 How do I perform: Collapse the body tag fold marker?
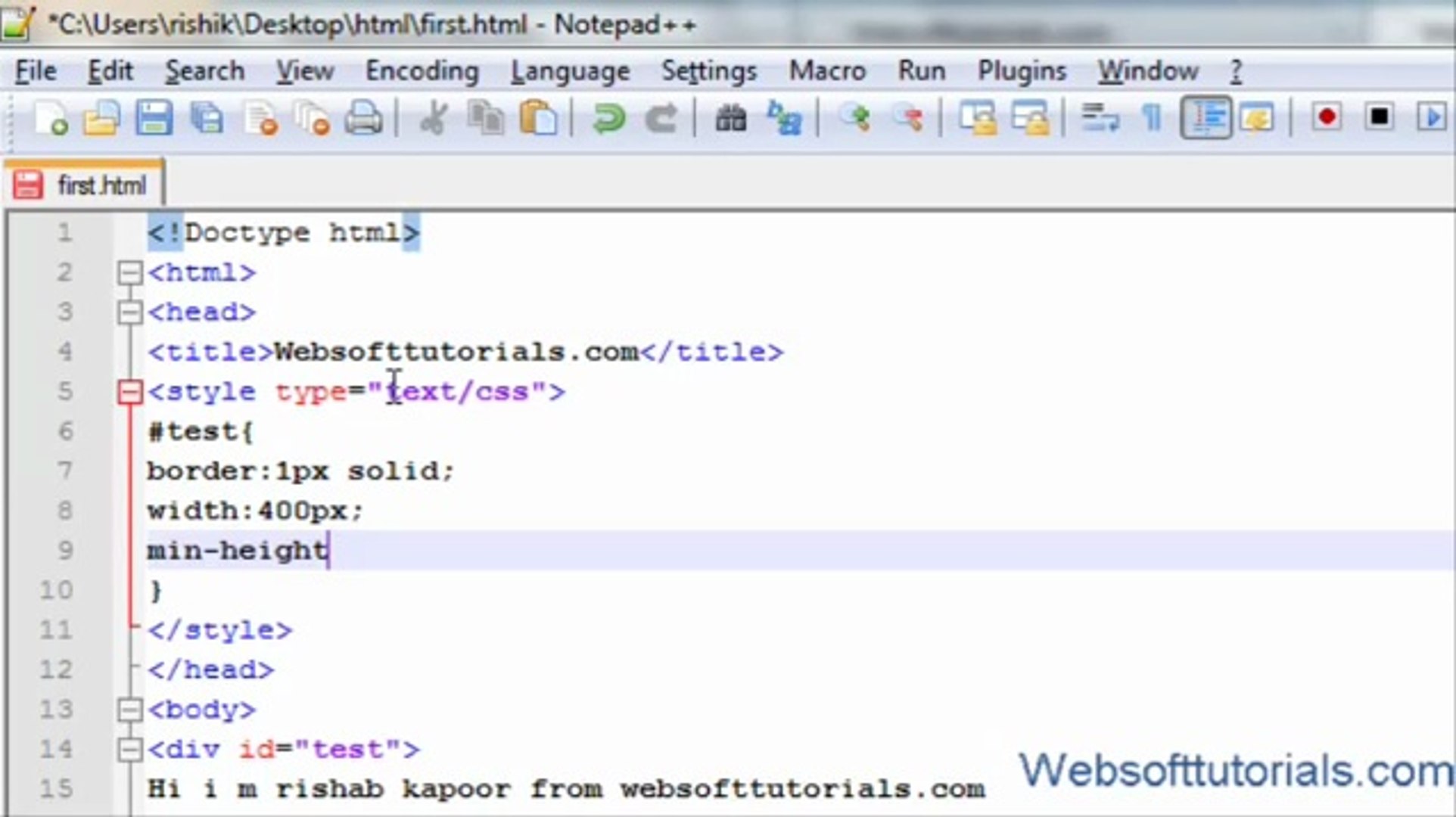[x=130, y=710]
